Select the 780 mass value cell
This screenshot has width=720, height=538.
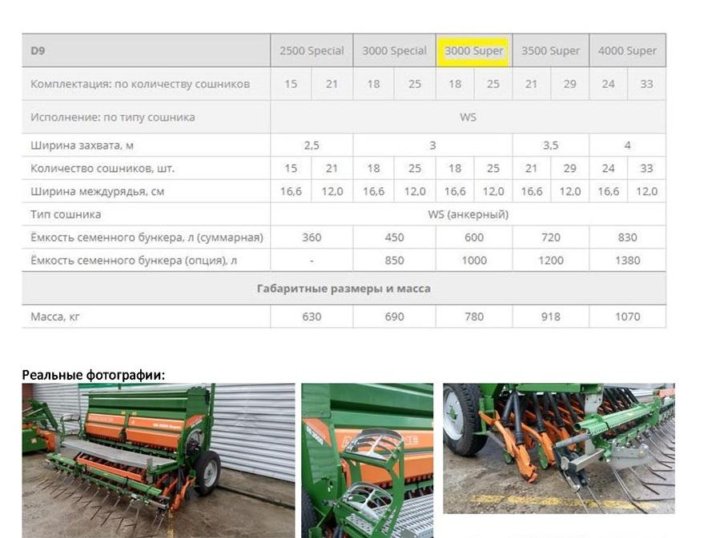[x=474, y=317]
